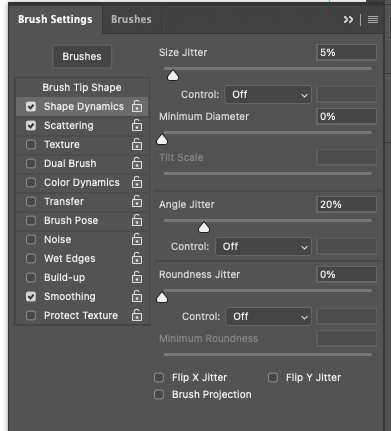Toggle the lock icon for Shape Dynamics

click(x=137, y=106)
